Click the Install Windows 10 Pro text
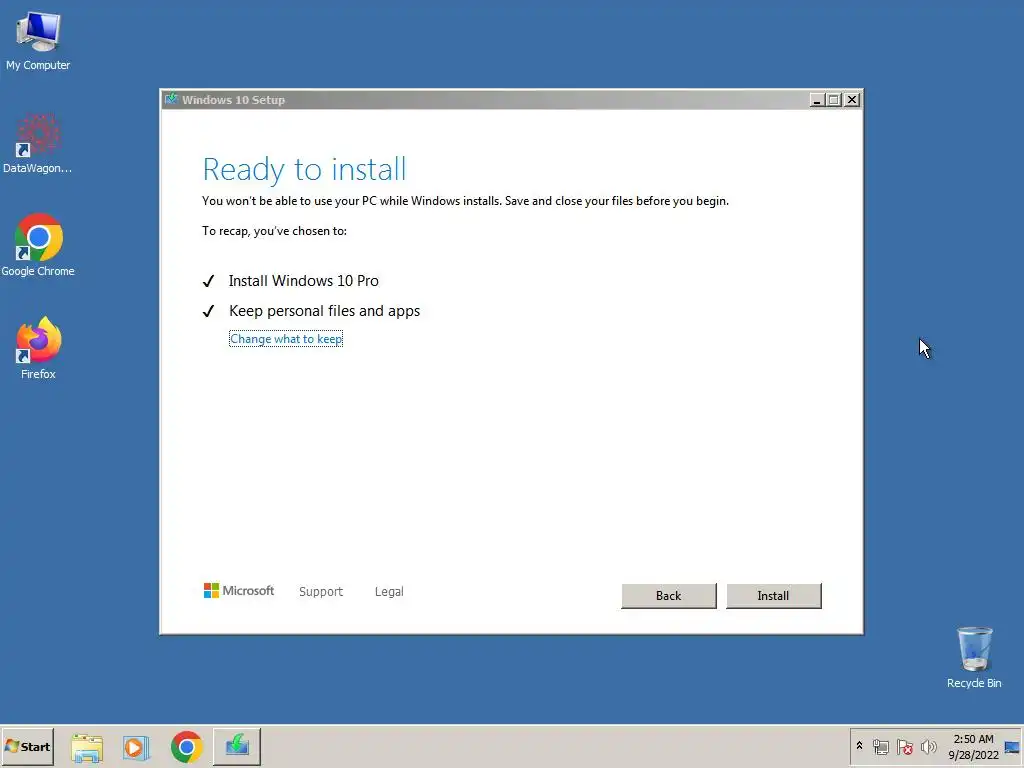1024x768 pixels. 304,281
